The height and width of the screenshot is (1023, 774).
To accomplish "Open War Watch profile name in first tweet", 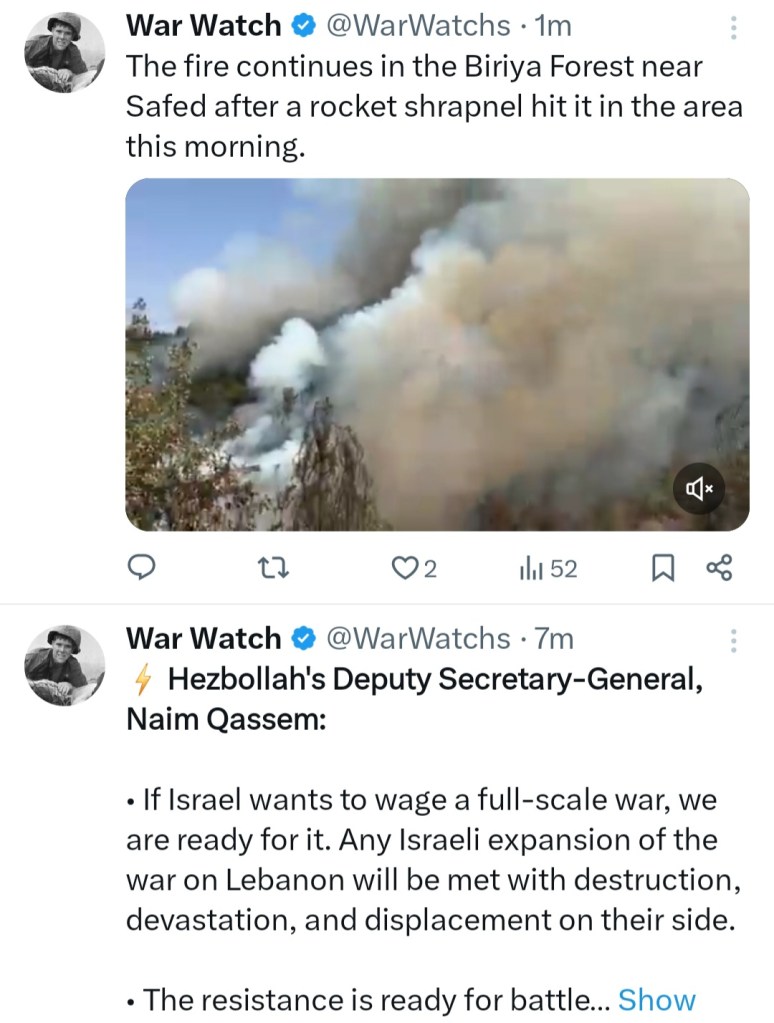I will point(203,26).
